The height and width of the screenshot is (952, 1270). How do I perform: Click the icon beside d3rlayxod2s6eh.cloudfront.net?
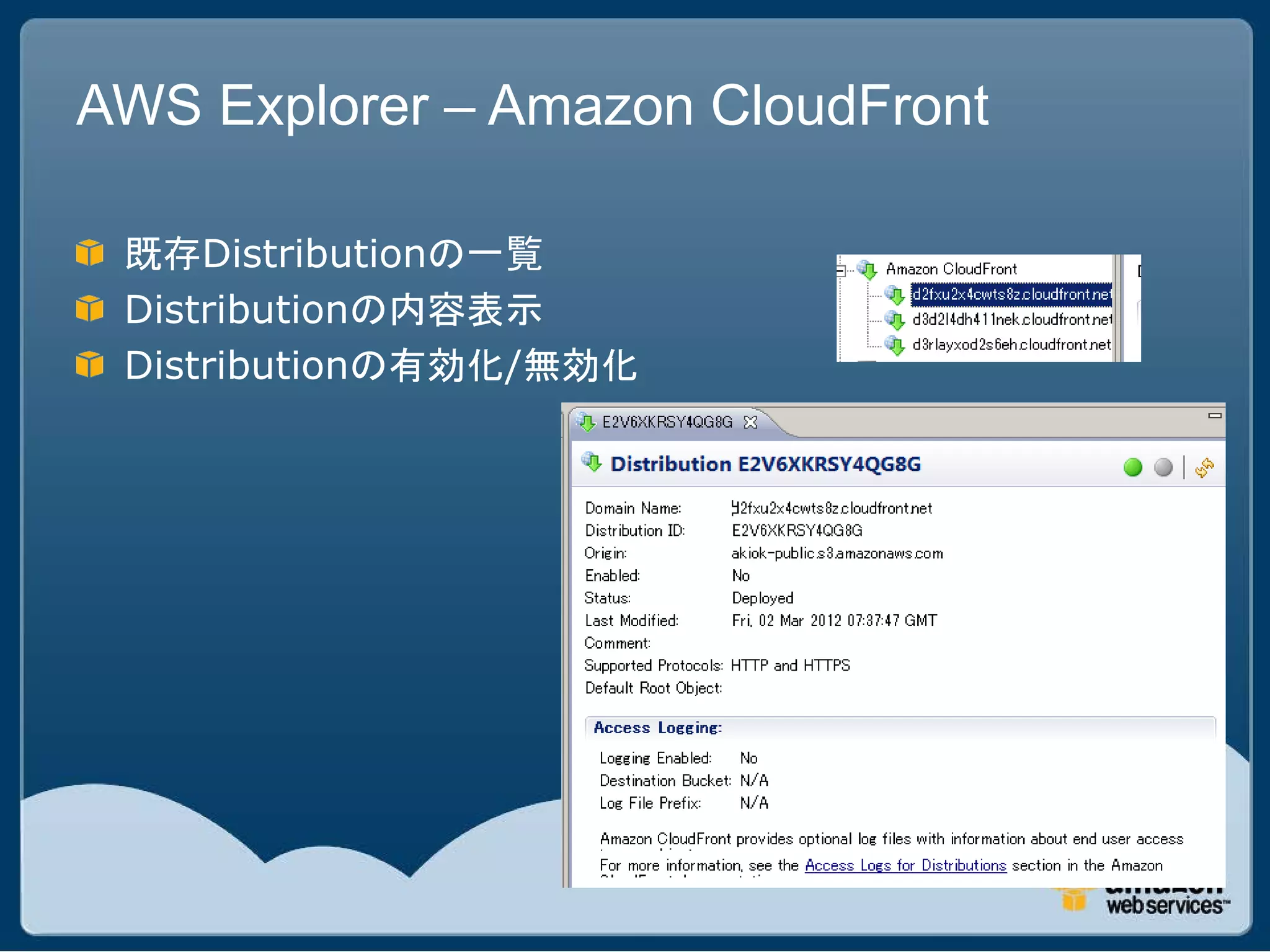tap(894, 345)
